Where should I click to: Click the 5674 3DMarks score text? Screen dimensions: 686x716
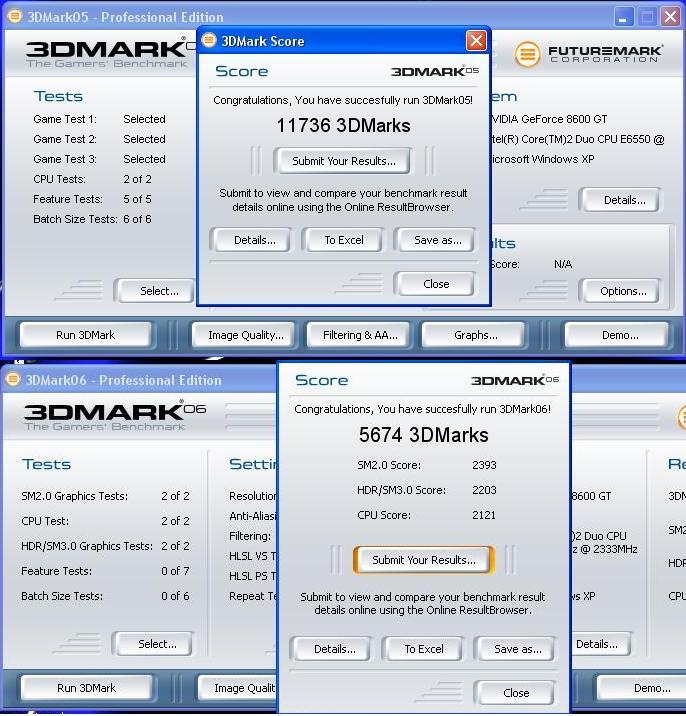(423, 434)
